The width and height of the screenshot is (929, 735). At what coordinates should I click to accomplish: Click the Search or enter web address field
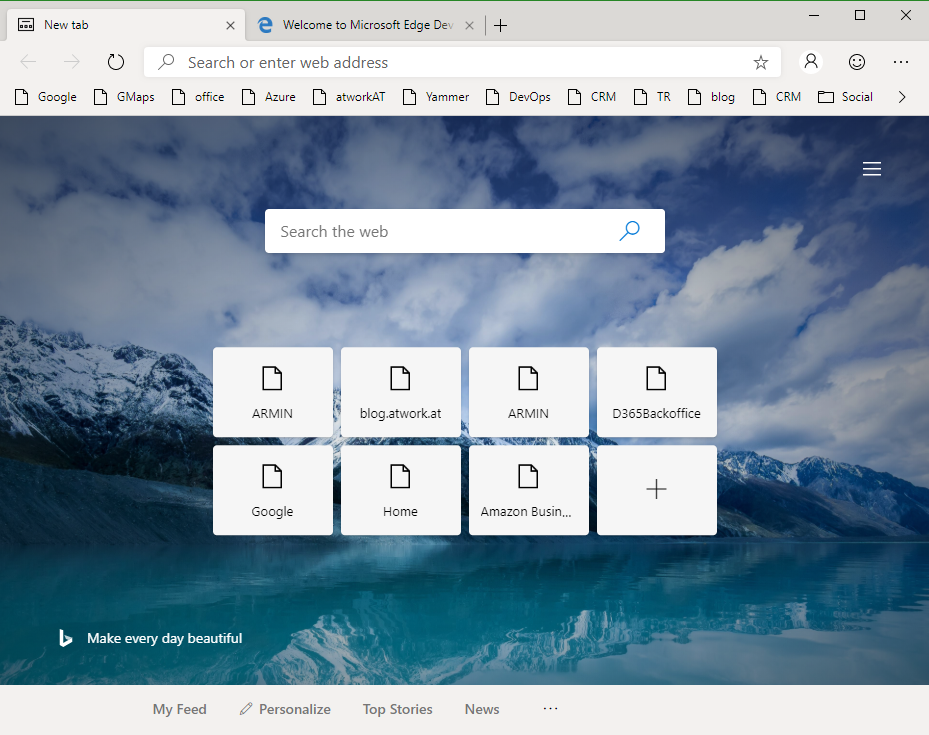[460, 62]
